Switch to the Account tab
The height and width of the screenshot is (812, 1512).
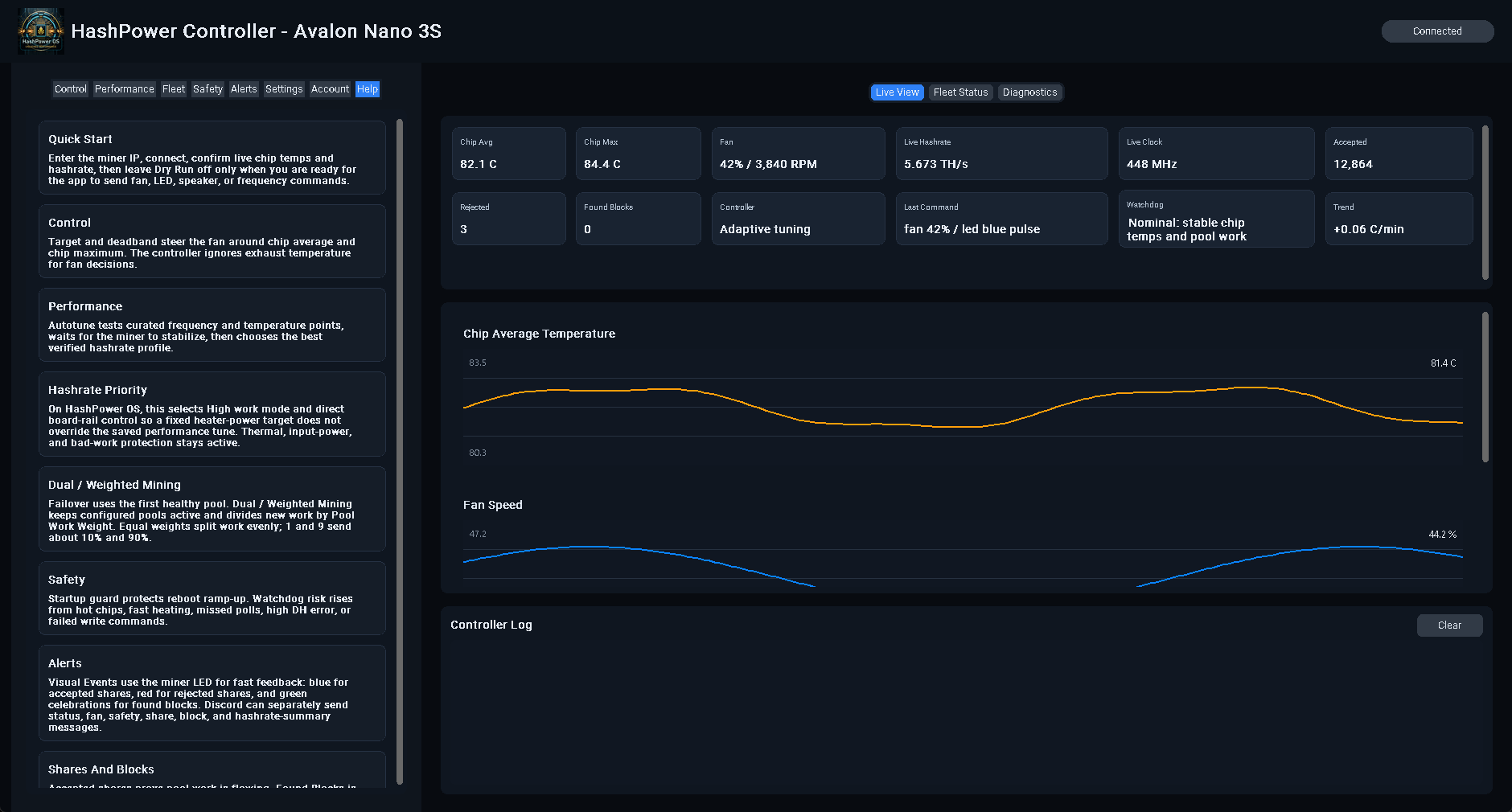click(x=330, y=89)
